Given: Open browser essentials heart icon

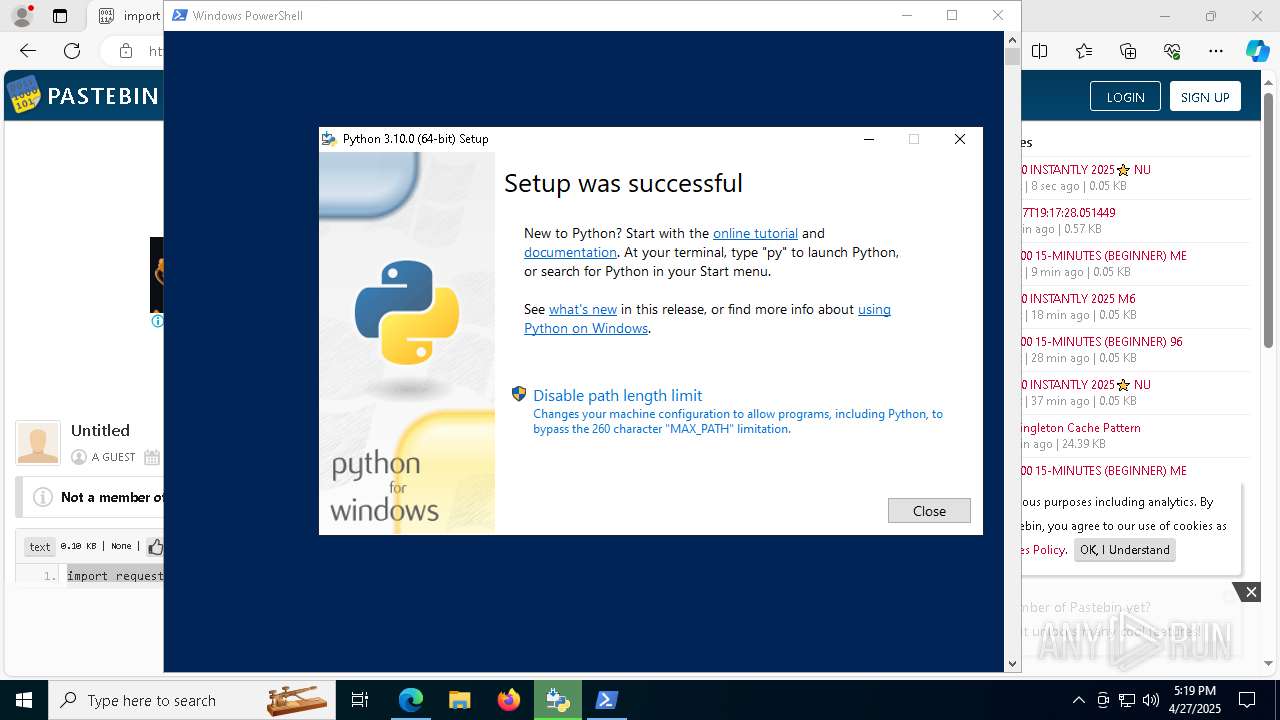Looking at the screenshot, I should [x=1172, y=51].
